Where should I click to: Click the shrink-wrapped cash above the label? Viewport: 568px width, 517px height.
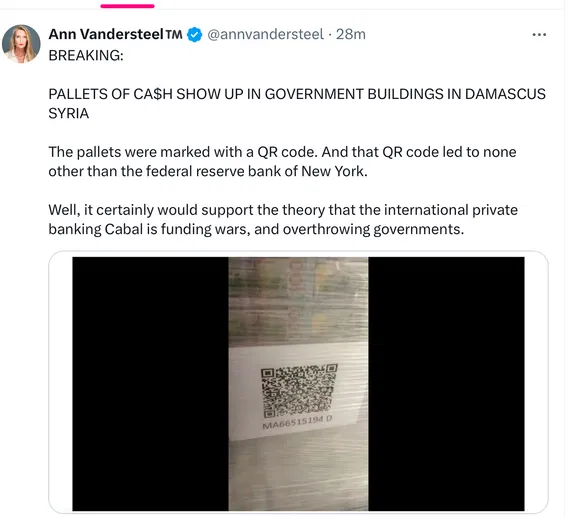click(x=298, y=301)
